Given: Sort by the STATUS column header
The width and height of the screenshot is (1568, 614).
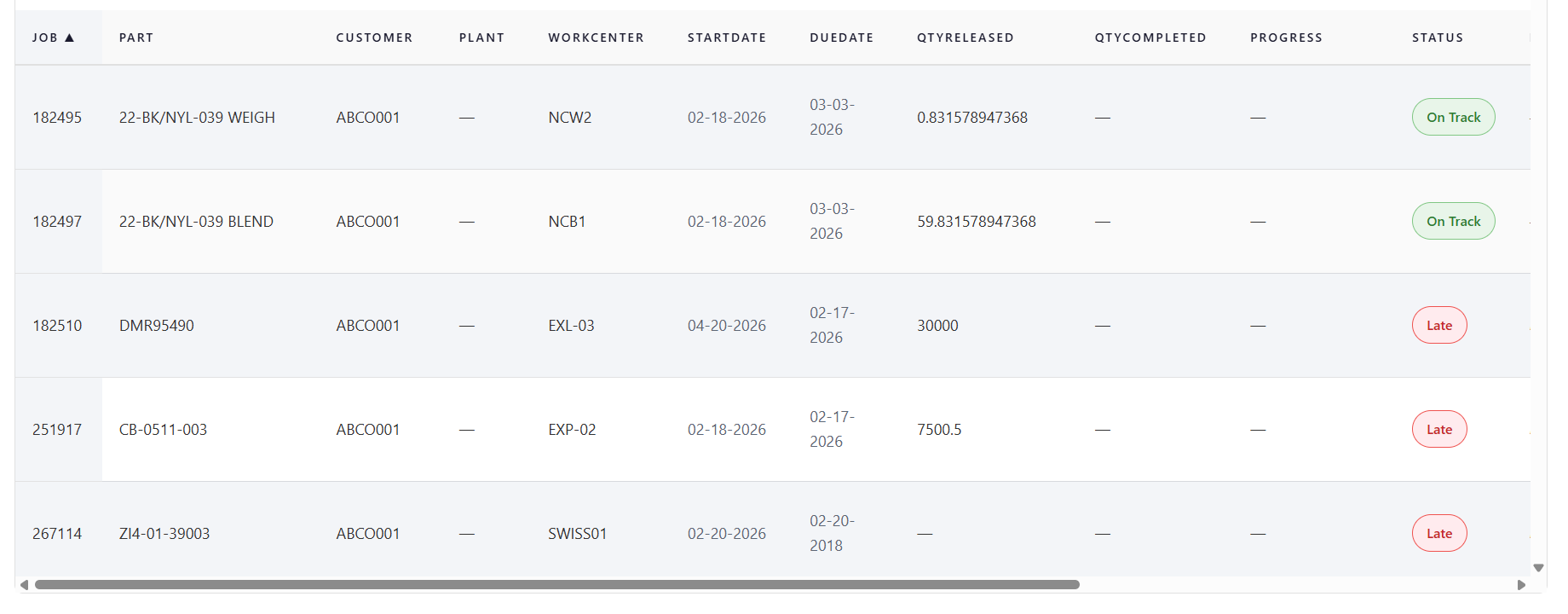Looking at the screenshot, I should click(x=1437, y=37).
